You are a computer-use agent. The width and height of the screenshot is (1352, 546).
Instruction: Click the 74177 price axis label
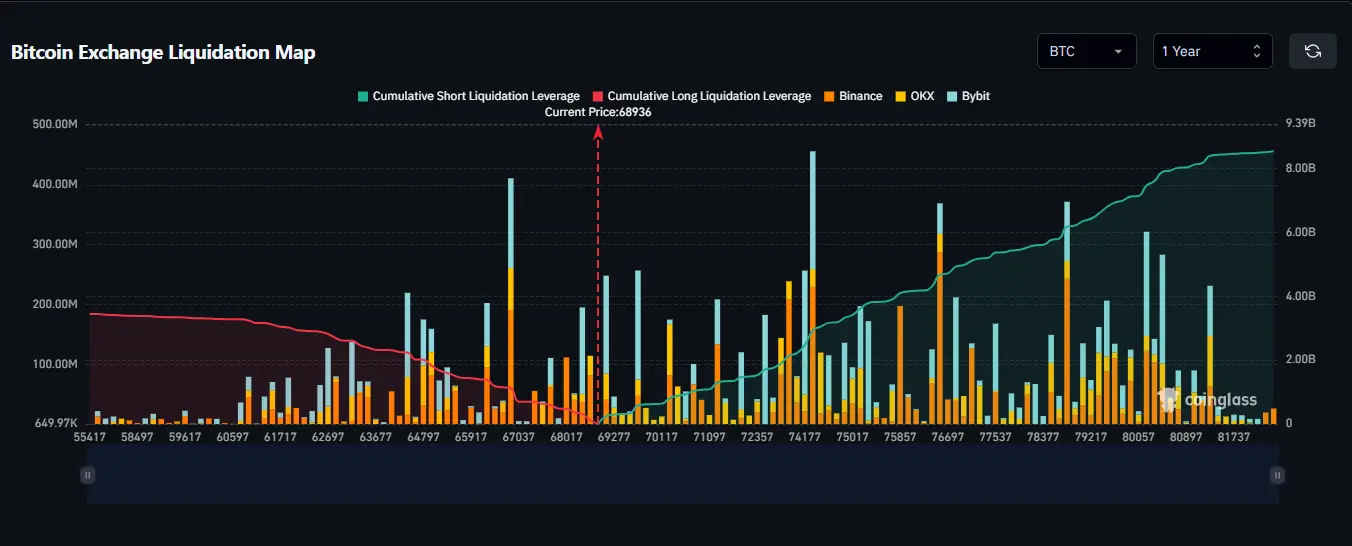click(804, 437)
